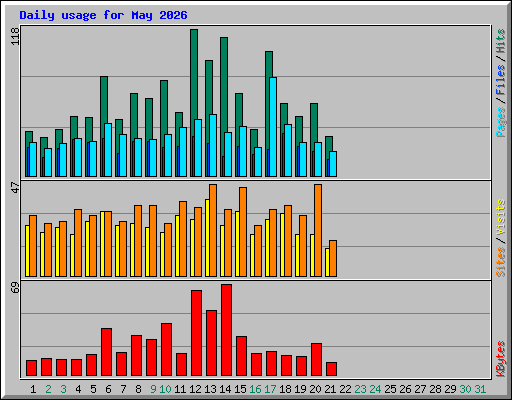Click the yellow Visits bar for day 6

tap(102, 244)
